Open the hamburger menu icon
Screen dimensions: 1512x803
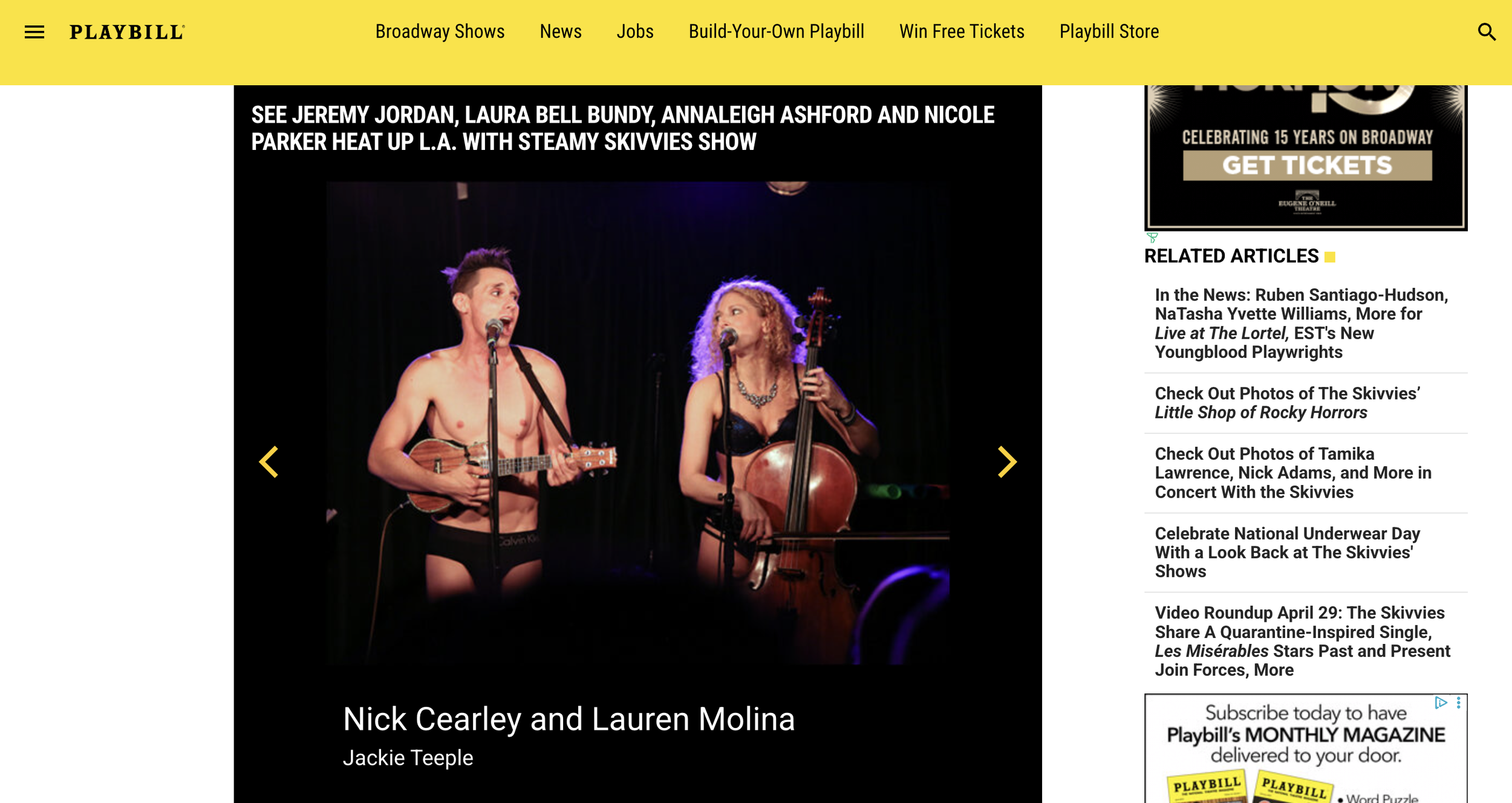point(34,32)
